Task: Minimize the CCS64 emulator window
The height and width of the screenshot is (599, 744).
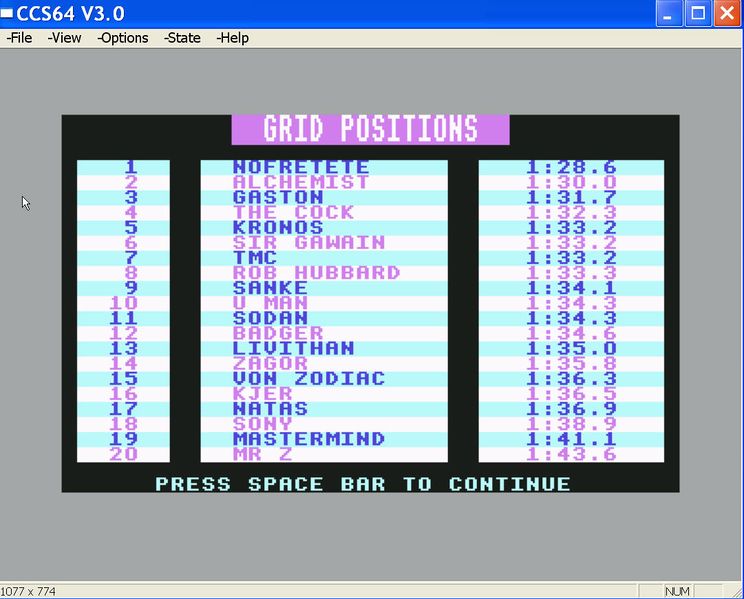Action: click(670, 14)
